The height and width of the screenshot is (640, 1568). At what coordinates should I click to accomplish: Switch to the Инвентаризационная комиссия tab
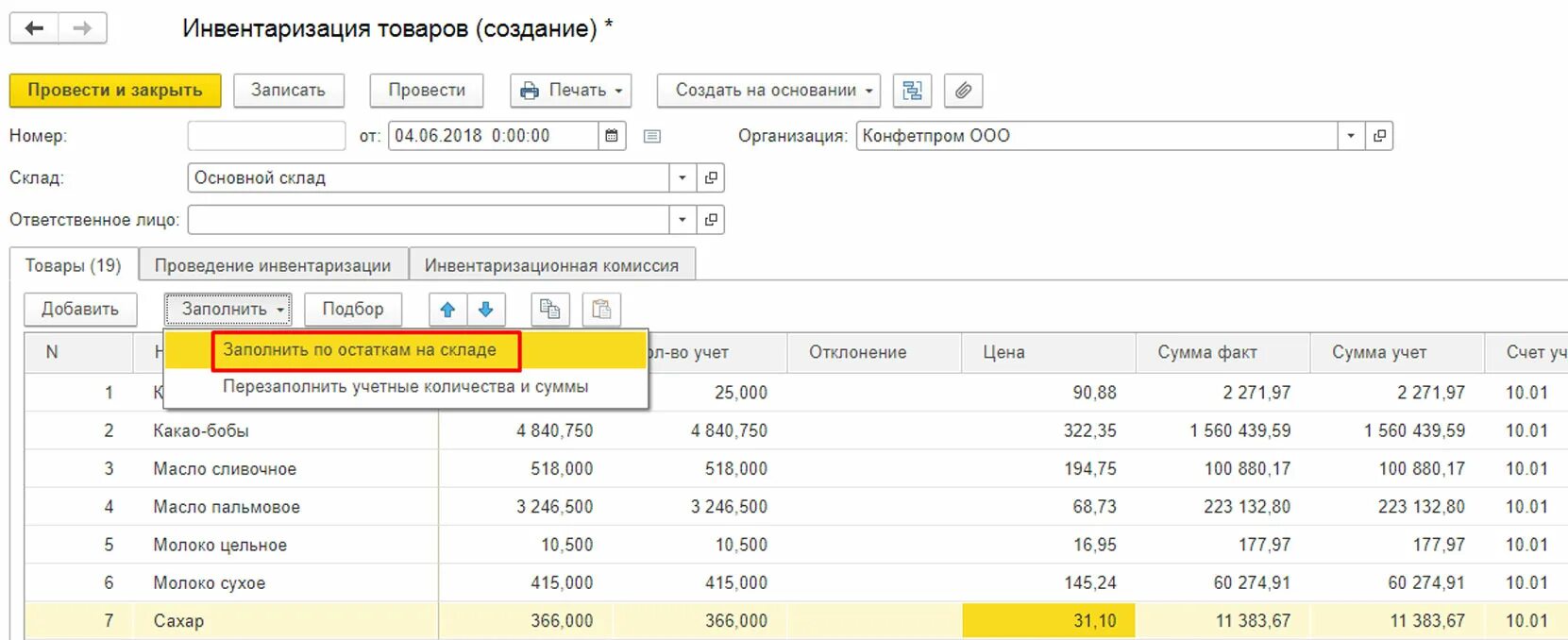[x=551, y=265]
